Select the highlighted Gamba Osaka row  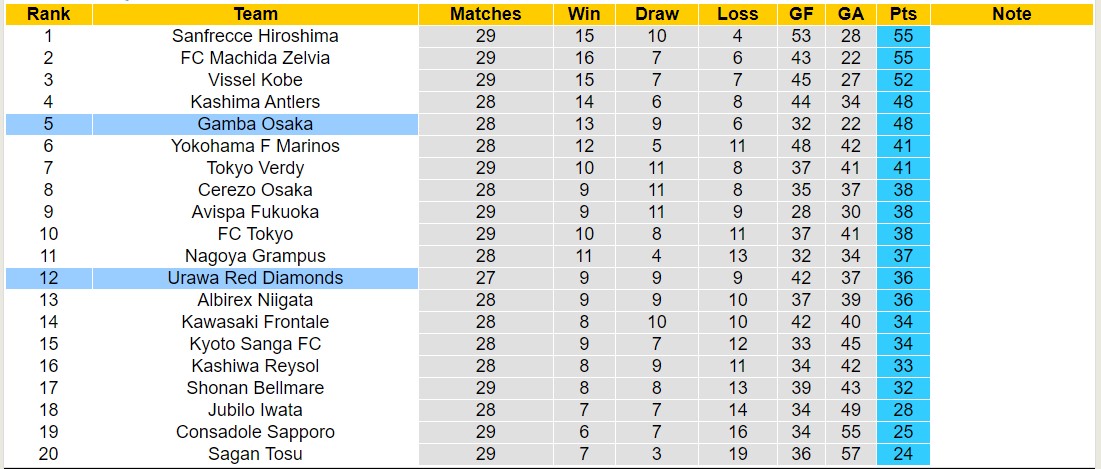tap(255, 124)
